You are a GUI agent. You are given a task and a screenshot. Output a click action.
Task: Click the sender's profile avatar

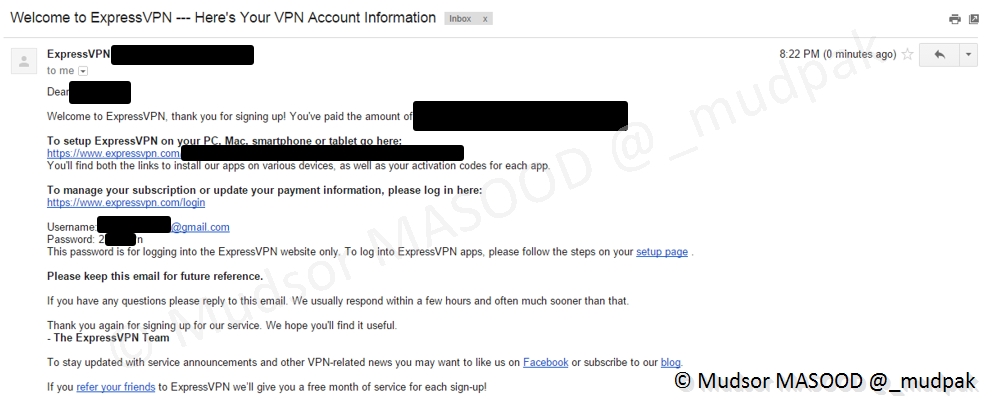point(23,61)
